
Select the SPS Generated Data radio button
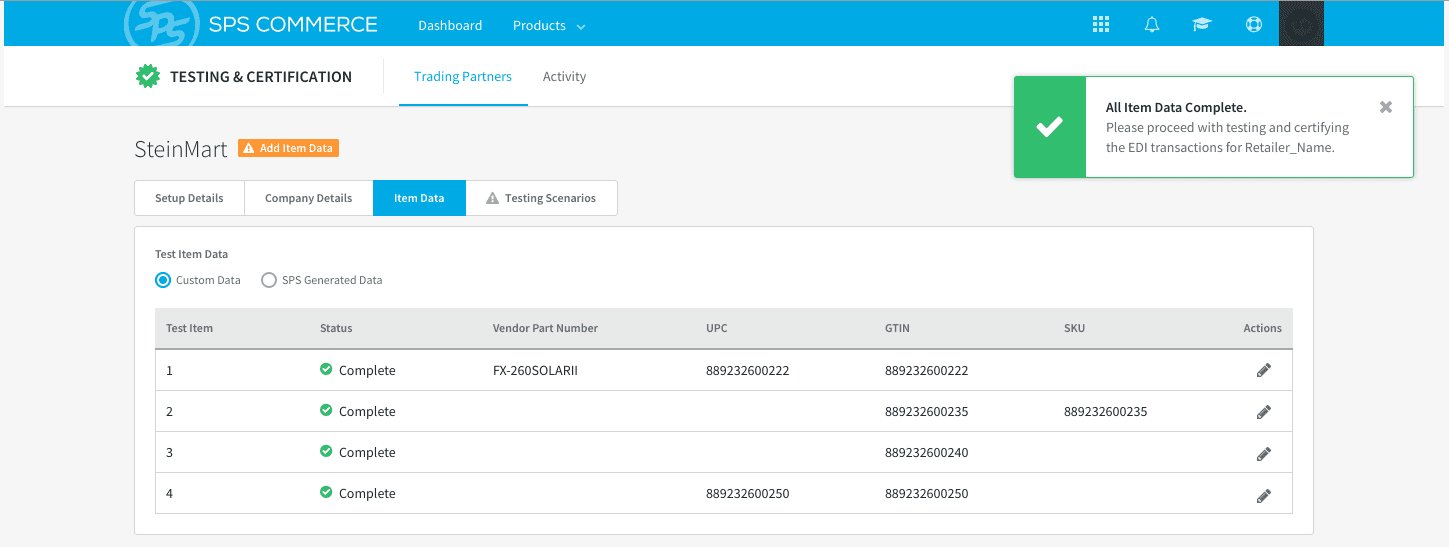coord(269,280)
